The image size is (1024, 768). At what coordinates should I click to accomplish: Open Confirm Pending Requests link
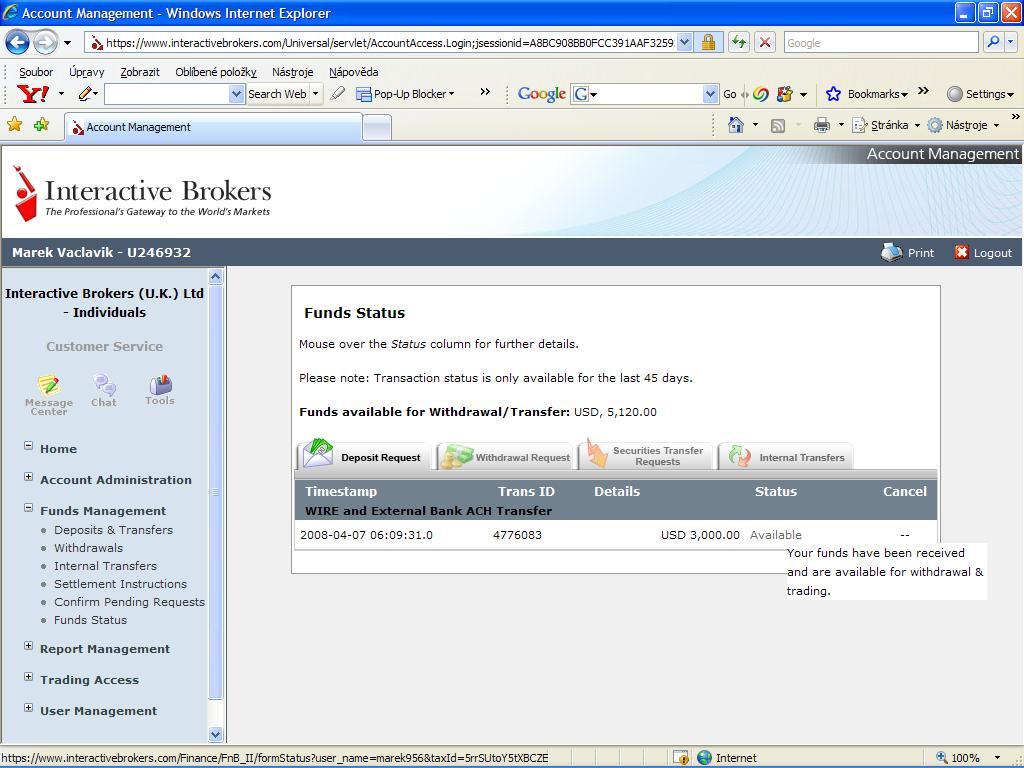[x=129, y=602]
